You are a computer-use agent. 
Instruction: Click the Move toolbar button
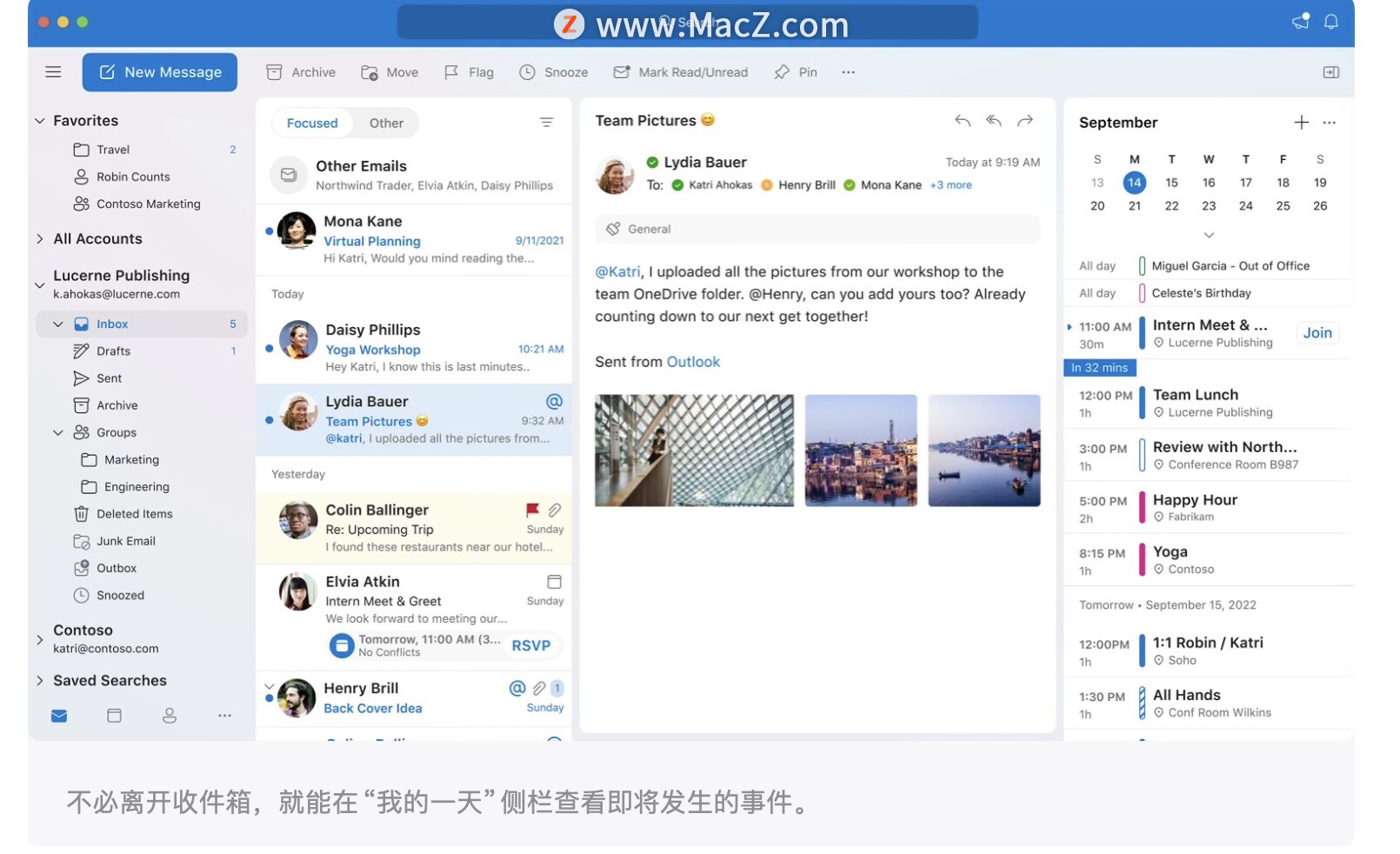click(x=390, y=72)
